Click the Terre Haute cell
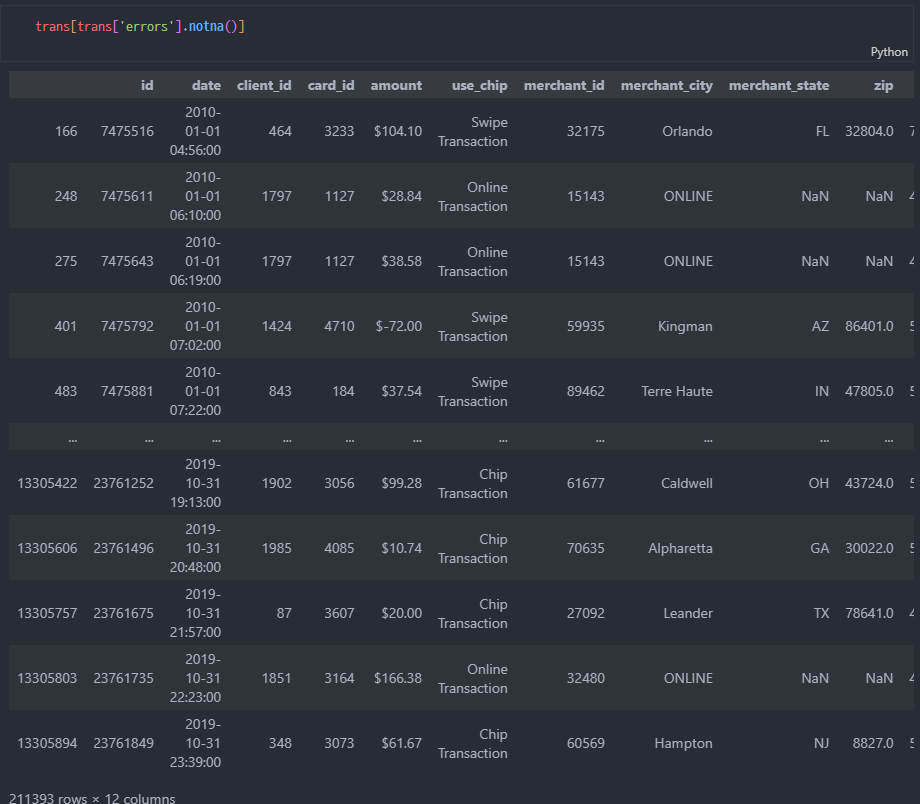920x804 pixels. 677,391
